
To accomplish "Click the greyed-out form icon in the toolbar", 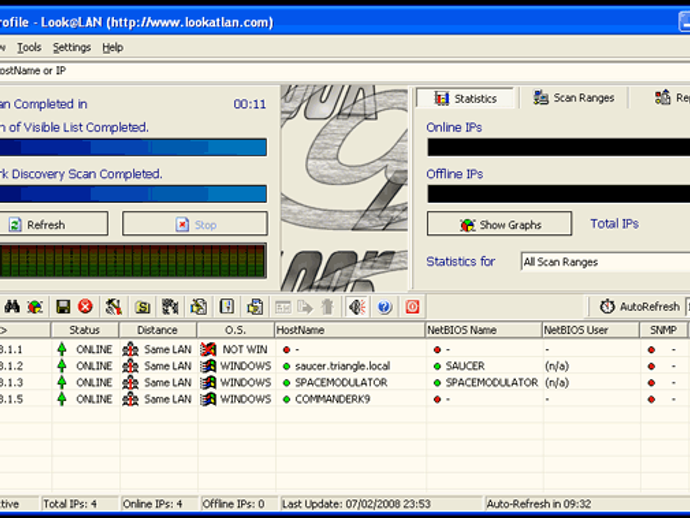I will [283, 307].
